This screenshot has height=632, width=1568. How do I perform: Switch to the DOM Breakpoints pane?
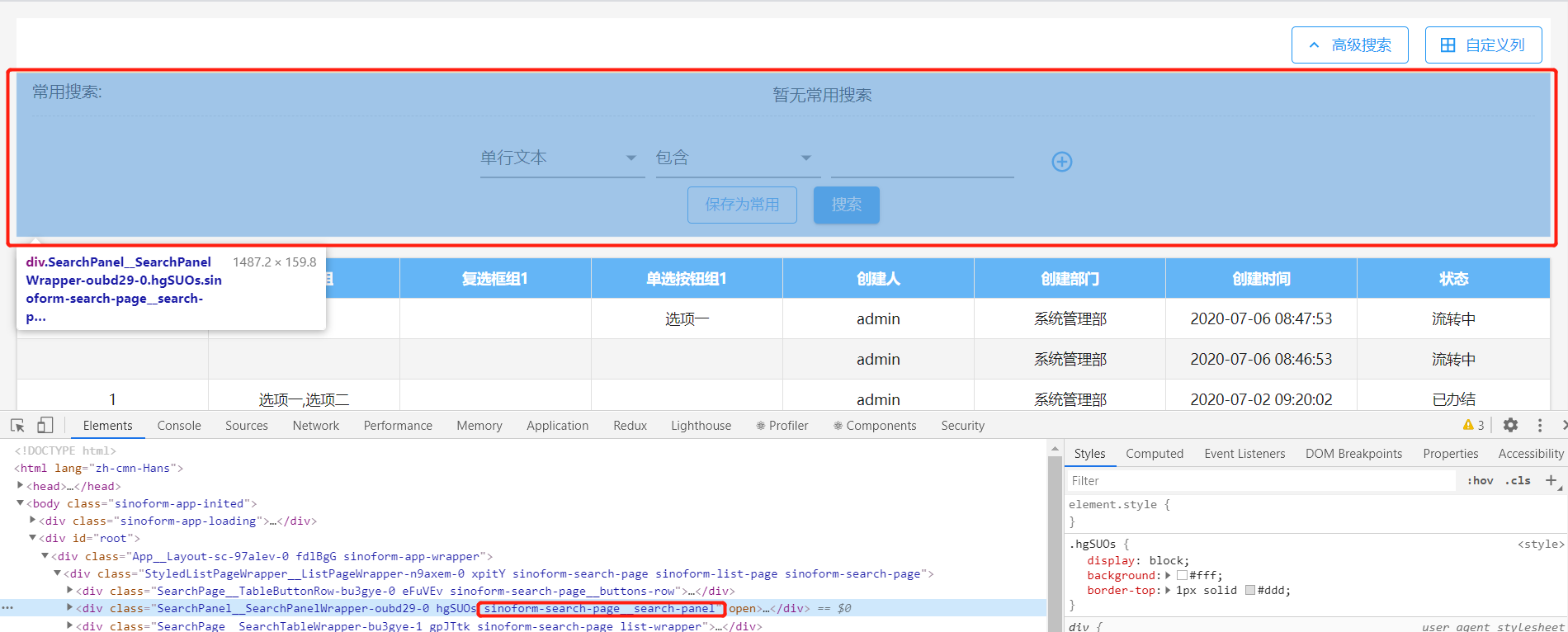coord(1353,454)
